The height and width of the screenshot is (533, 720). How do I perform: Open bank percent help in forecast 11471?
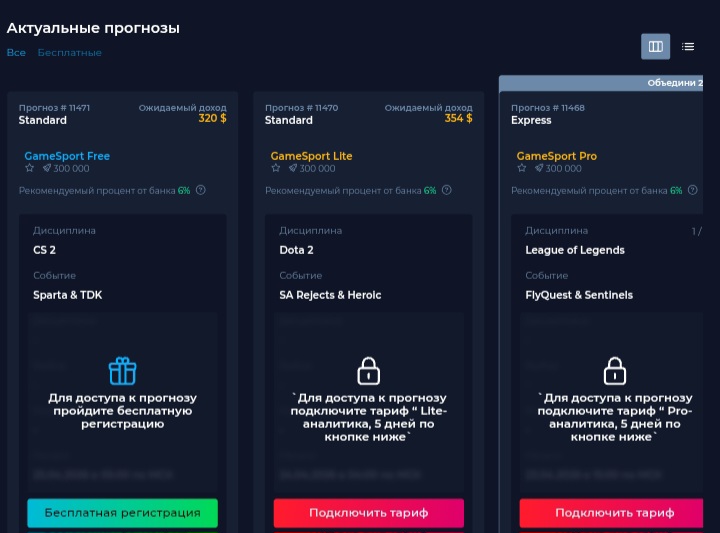click(201, 190)
